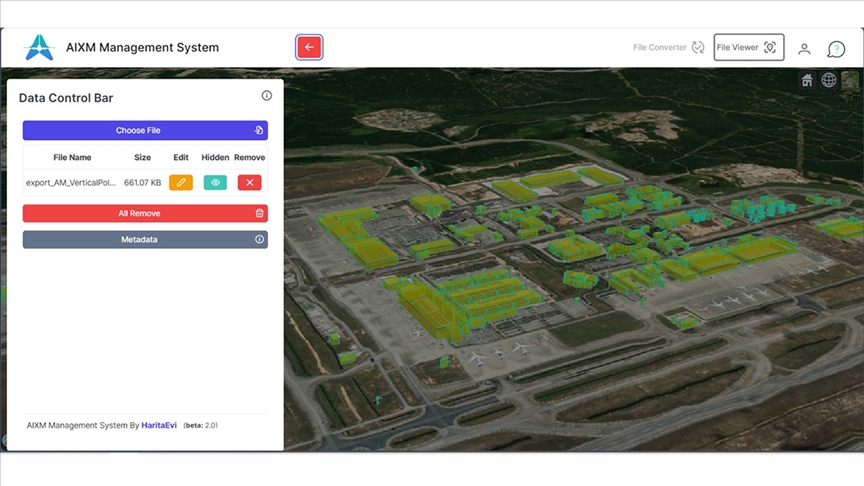Toggle file visibility with the eye button

point(215,182)
